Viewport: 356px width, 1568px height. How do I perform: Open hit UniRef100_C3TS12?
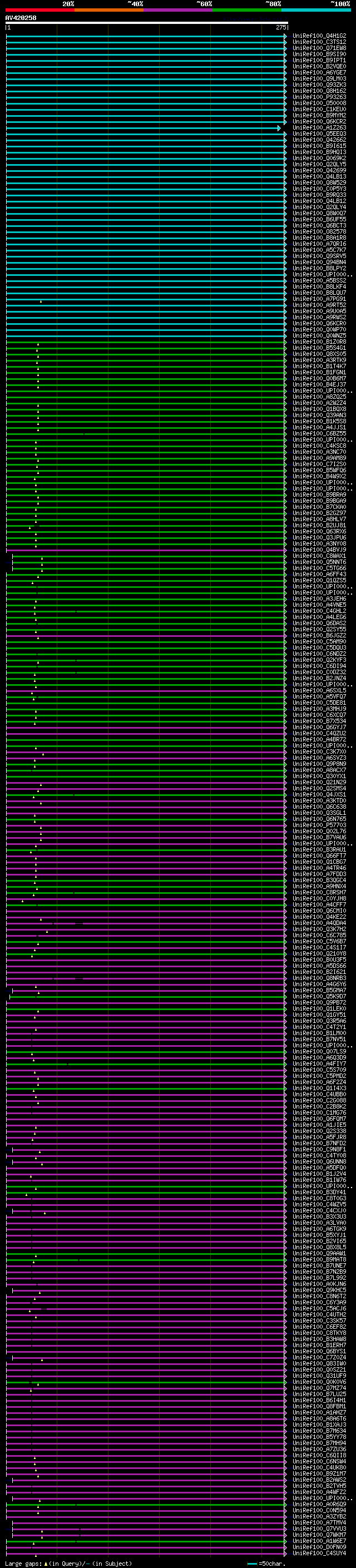319,43
